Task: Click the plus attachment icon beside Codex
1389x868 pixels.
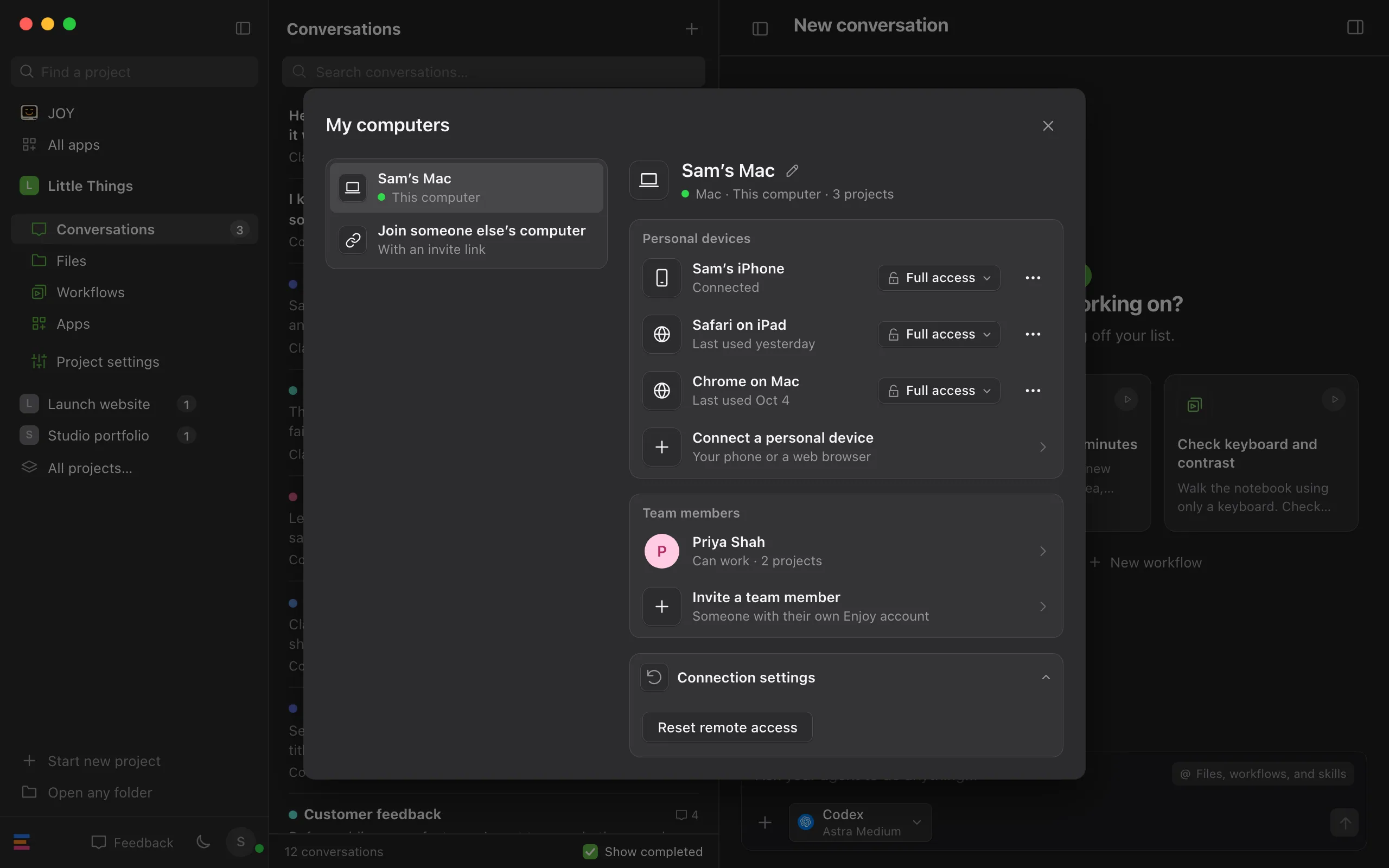Action: coord(764,822)
